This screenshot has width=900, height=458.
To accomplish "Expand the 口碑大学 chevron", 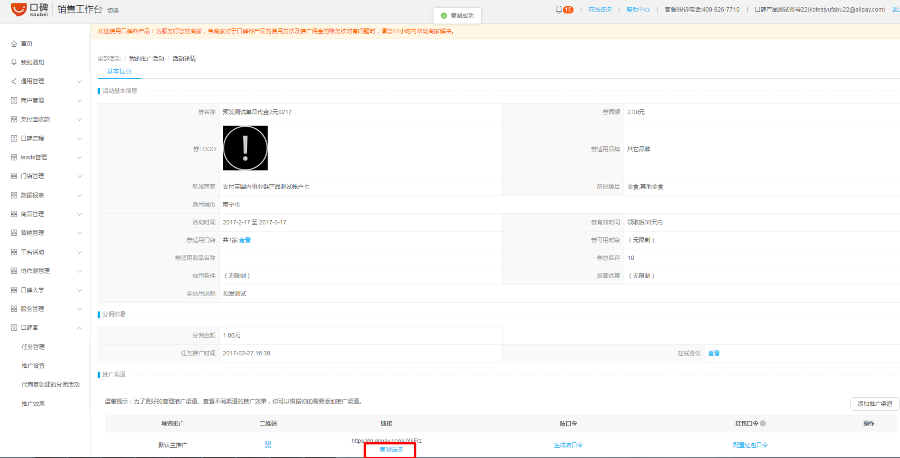I will [x=79, y=290].
